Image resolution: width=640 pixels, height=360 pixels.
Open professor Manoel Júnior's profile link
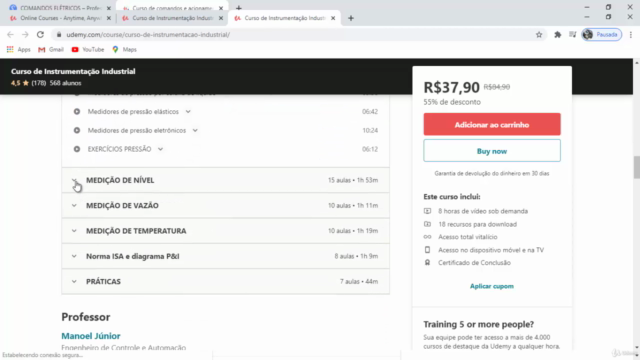click(91, 336)
